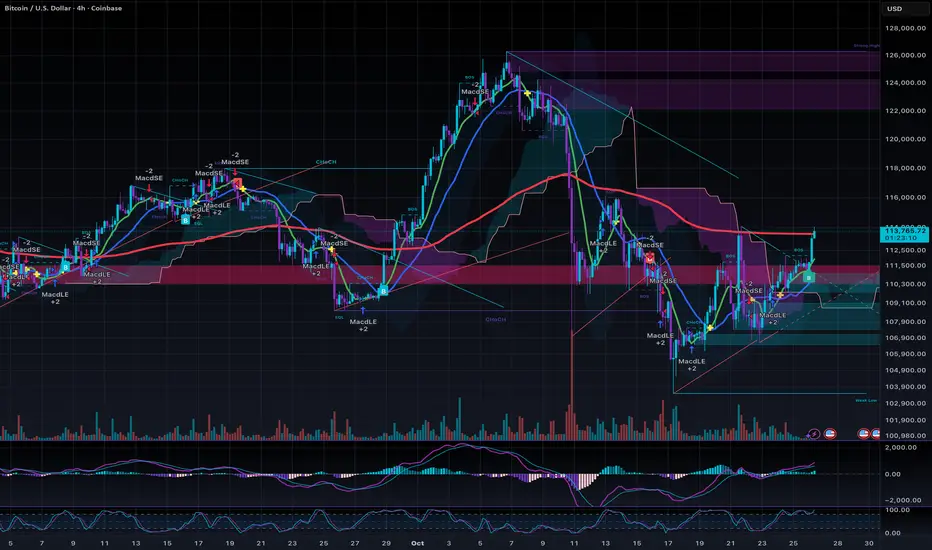Click the blue B marker near date 29
The image size is (932, 550).
click(383, 291)
